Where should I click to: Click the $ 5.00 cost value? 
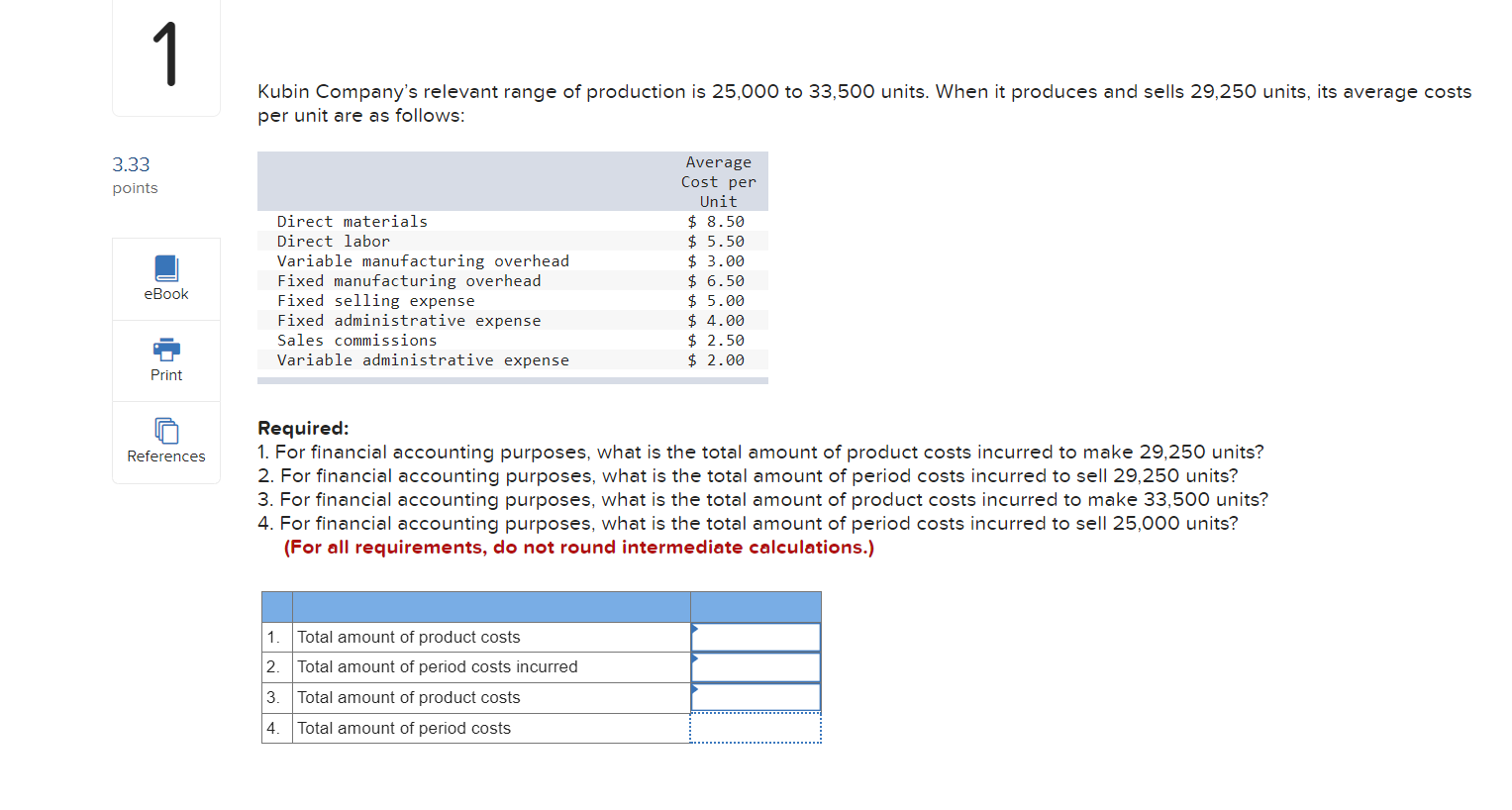pyautogui.click(x=716, y=301)
